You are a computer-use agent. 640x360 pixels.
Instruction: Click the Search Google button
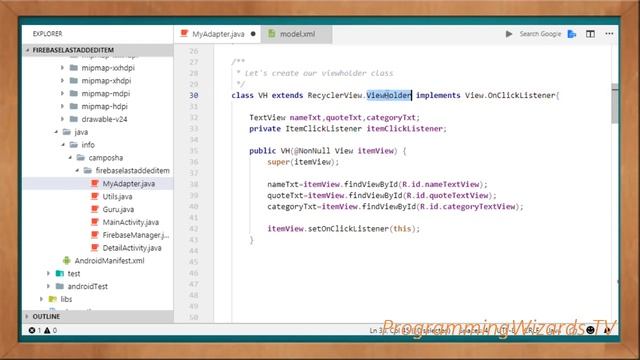[540, 34]
